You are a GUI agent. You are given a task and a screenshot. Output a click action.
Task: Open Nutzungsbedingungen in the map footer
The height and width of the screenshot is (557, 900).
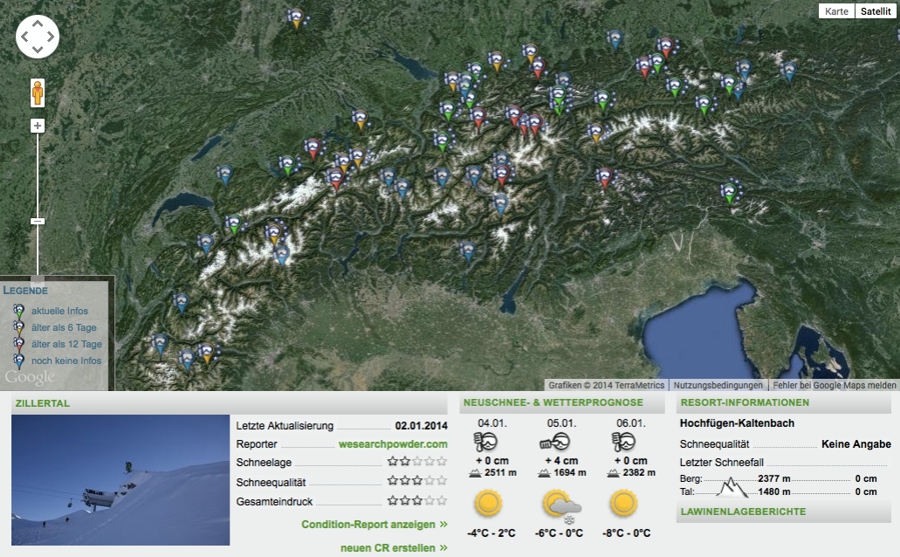(x=717, y=385)
